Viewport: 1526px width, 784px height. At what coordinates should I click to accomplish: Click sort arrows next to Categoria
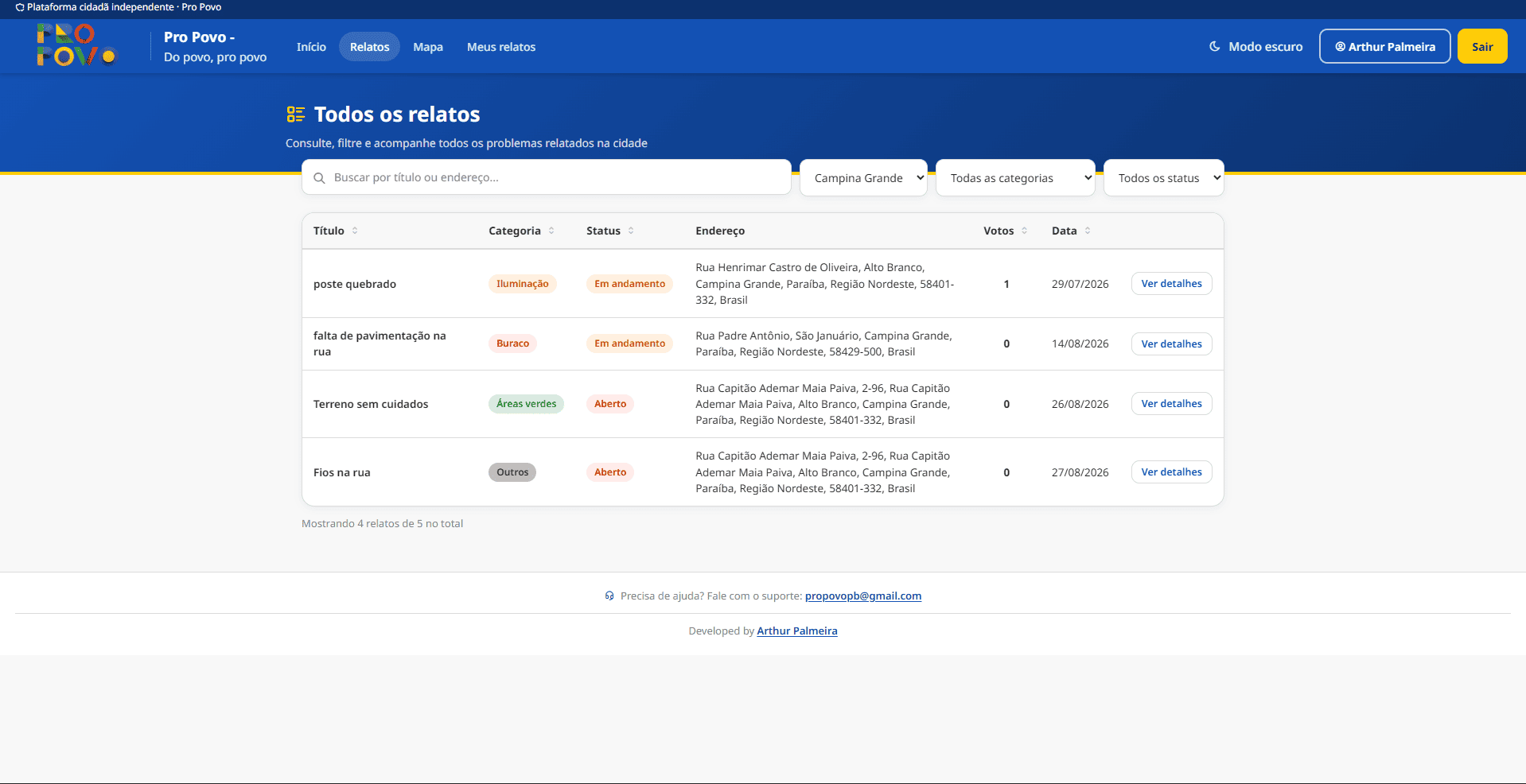tap(551, 231)
